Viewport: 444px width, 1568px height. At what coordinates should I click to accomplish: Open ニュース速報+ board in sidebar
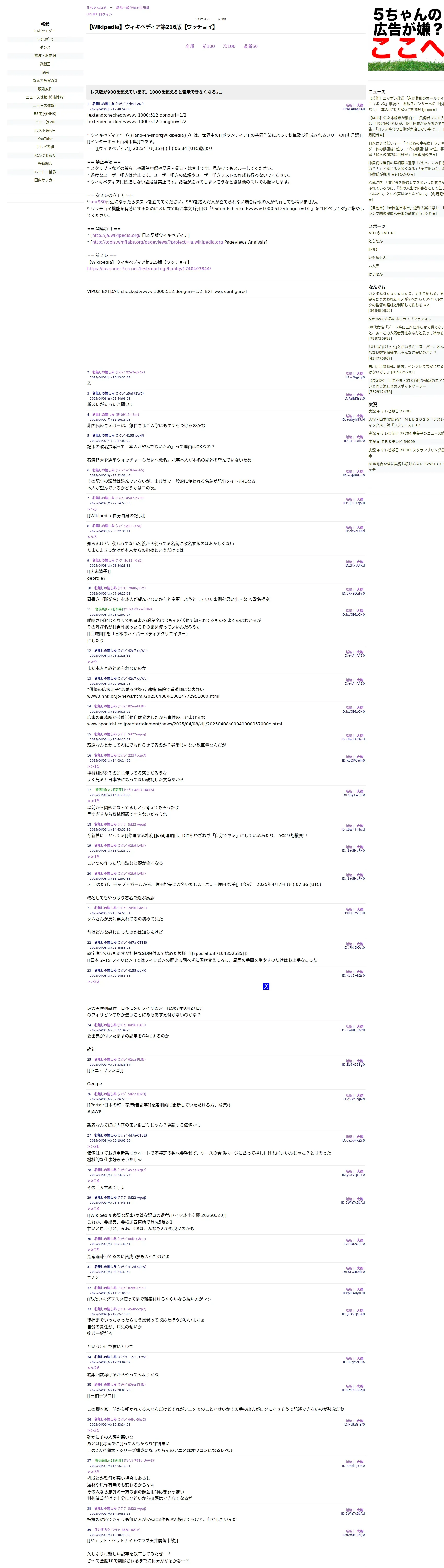click(x=45, y=105)
